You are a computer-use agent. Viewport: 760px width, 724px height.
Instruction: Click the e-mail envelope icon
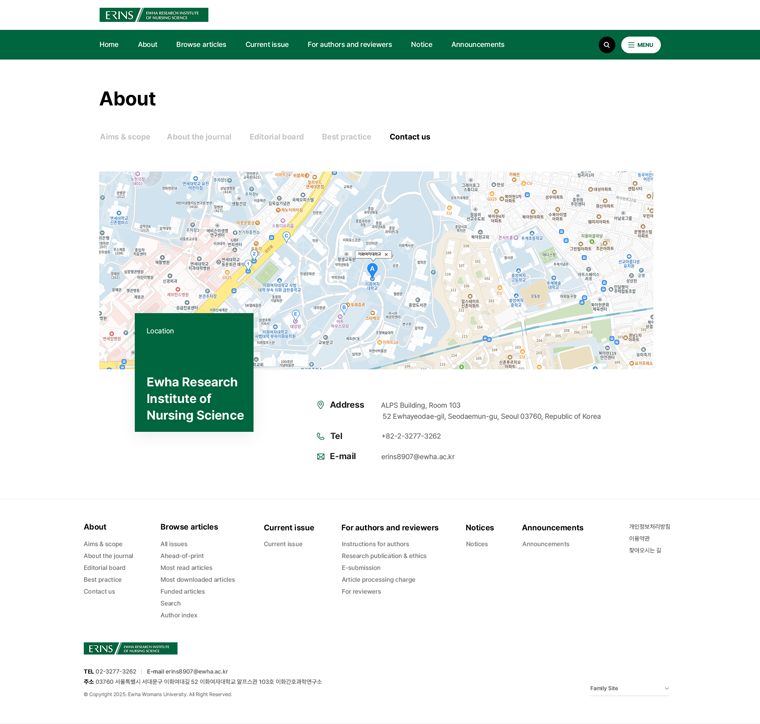point(320,456)
